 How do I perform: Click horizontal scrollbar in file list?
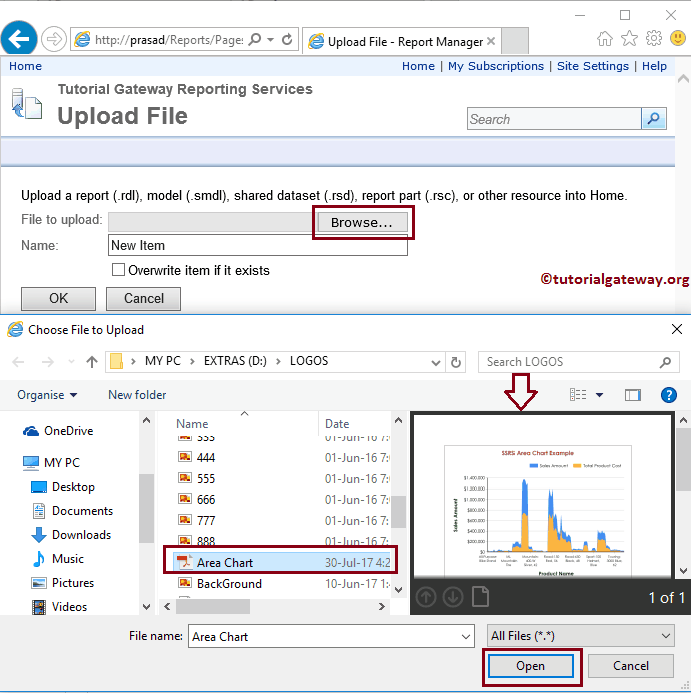pos(213,606)
